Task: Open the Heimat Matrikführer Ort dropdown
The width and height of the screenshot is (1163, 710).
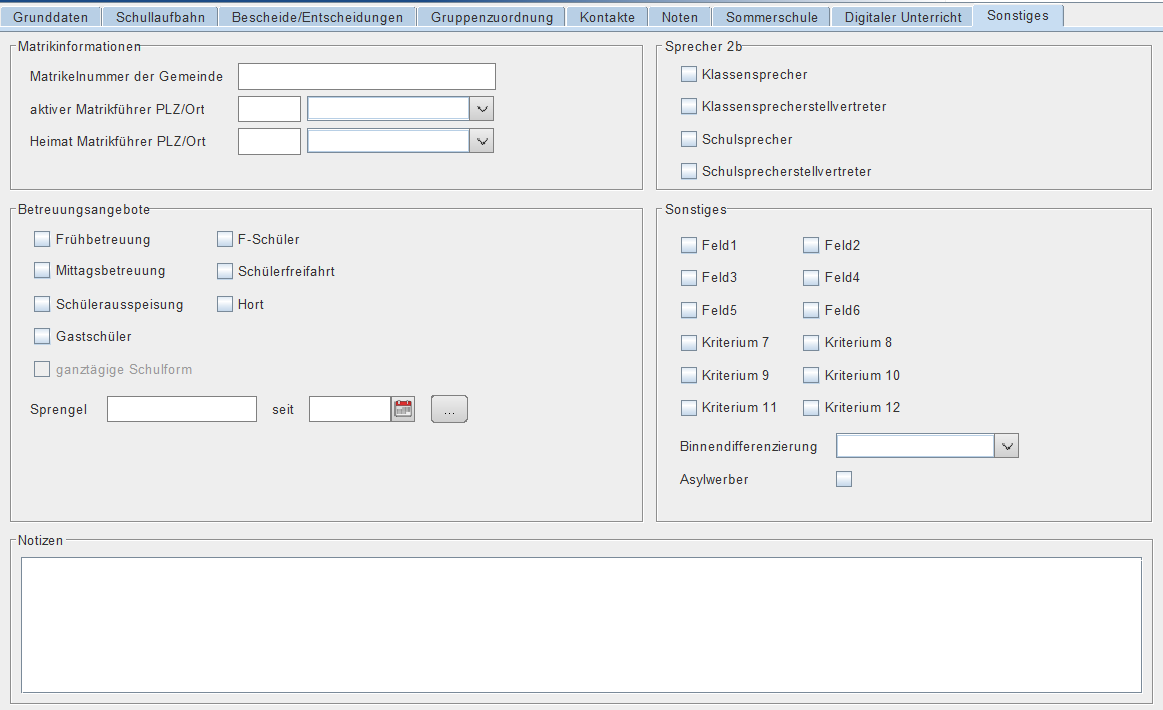Action: pos(482,141)
